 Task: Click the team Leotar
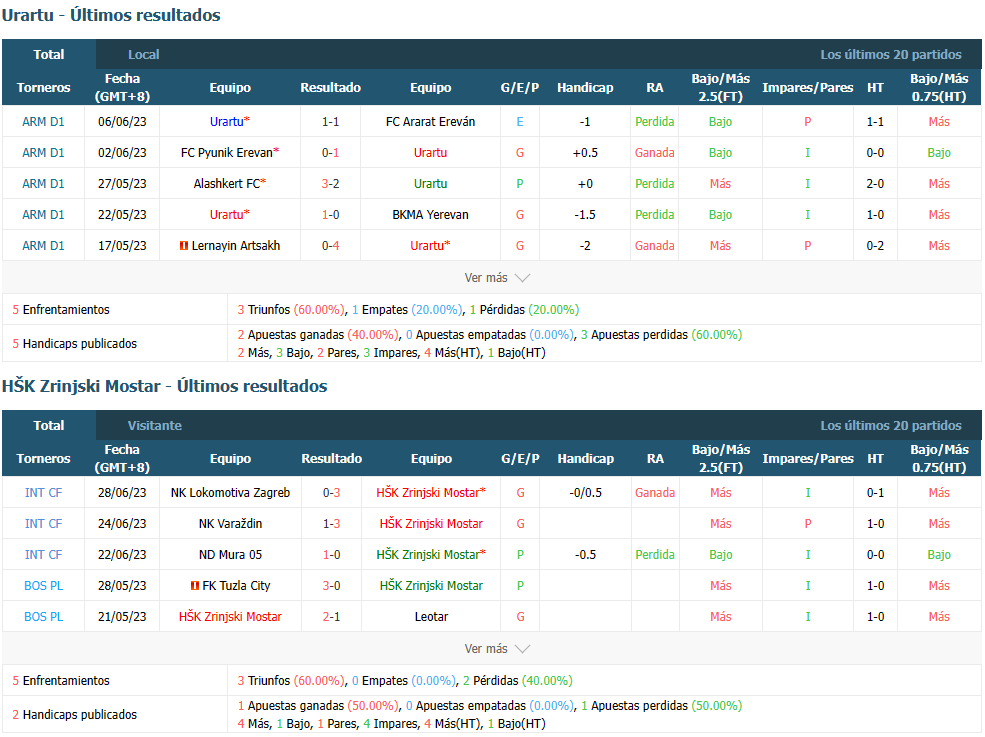tap(431, 616)
